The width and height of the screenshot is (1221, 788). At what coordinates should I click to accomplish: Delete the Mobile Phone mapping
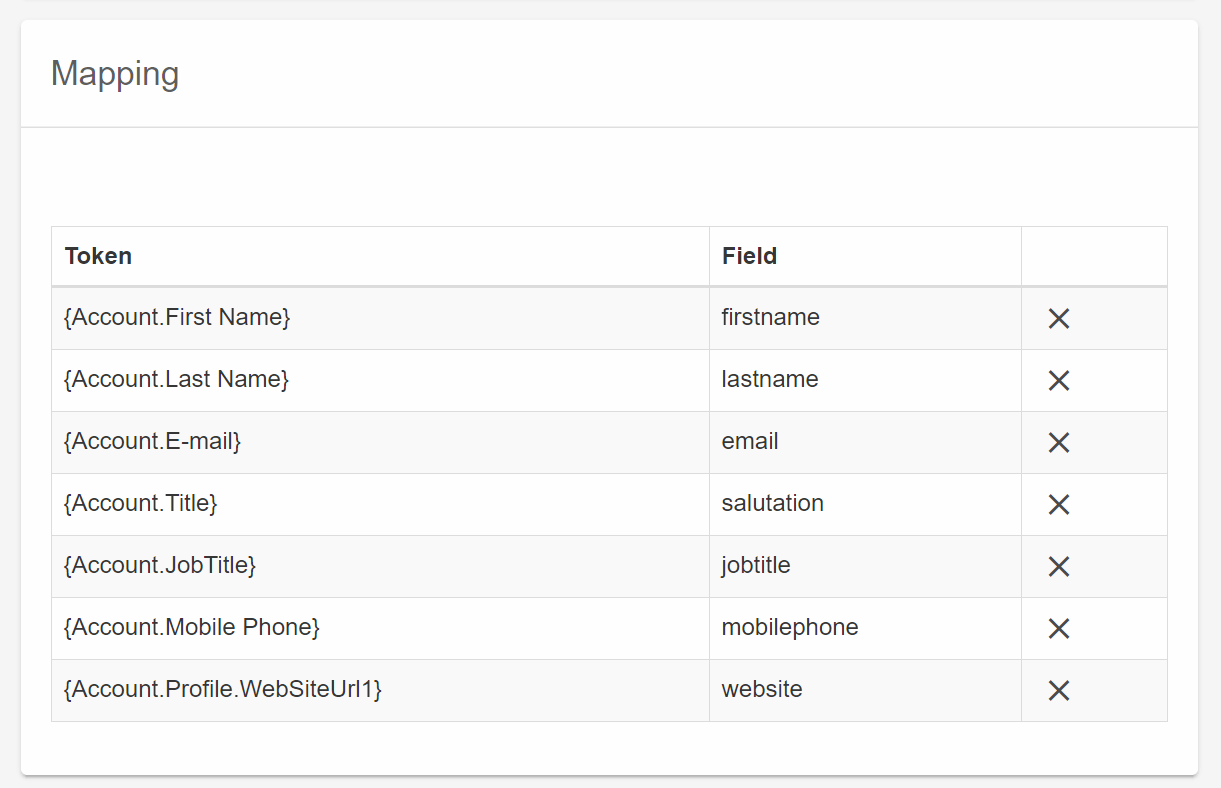(x=1058, y=629)
